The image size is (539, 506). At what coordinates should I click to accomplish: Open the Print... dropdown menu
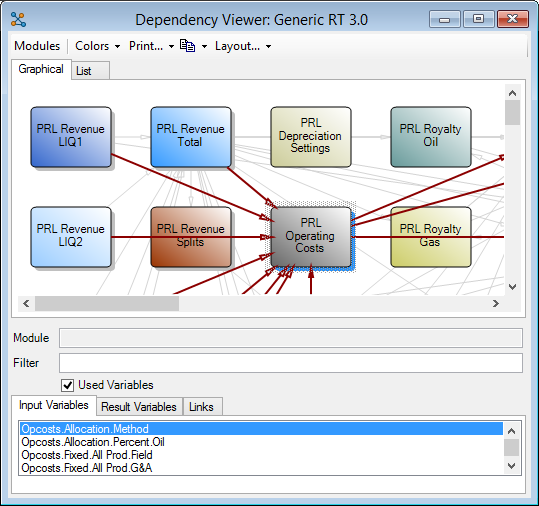tap(152, 46)
